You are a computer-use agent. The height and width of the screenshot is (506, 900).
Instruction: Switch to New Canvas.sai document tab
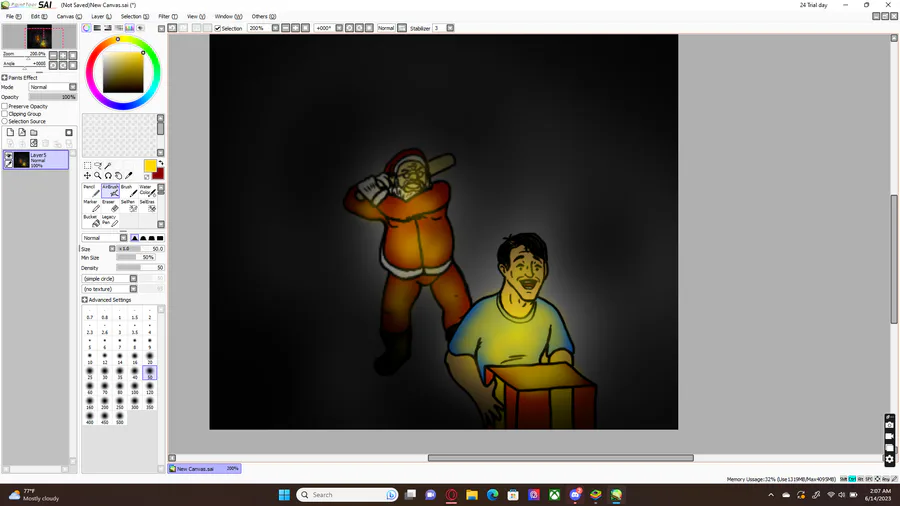coord(204,469)
